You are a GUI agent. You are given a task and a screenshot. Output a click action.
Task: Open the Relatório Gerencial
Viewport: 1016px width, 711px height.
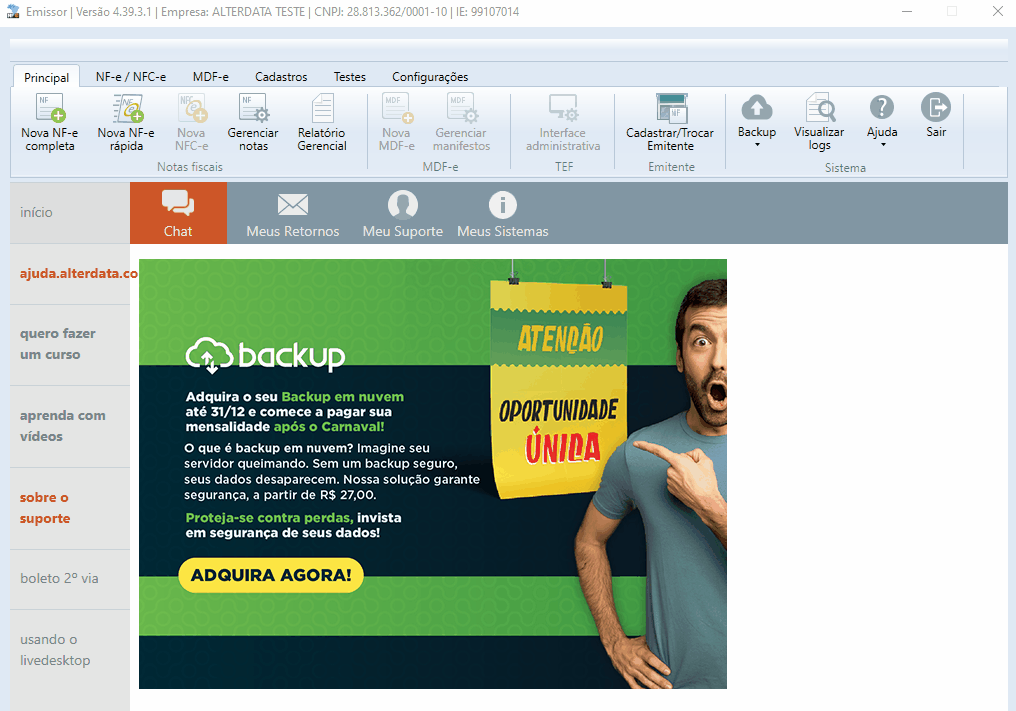click(x=322, y=123)
